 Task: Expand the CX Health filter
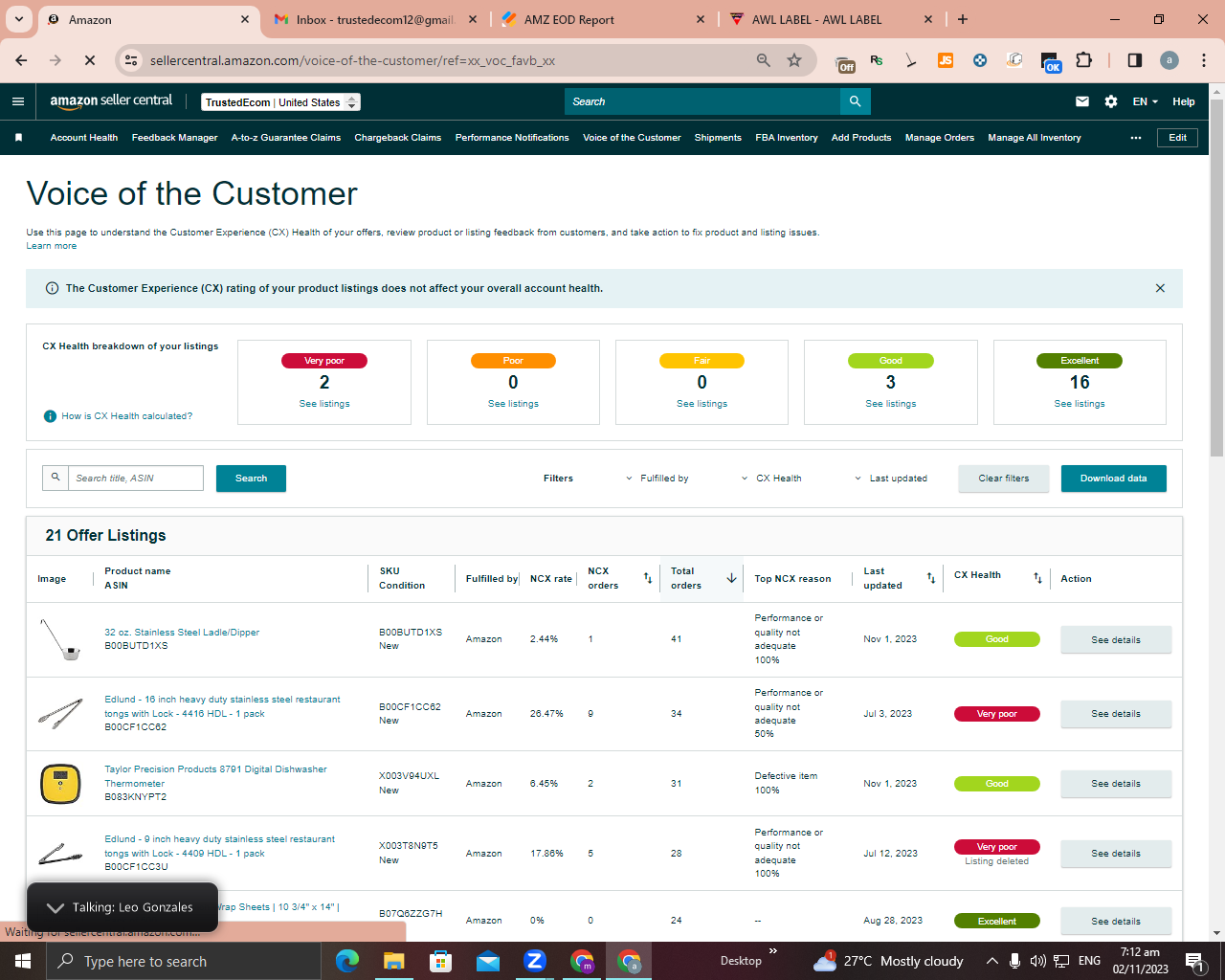(771, 479)
